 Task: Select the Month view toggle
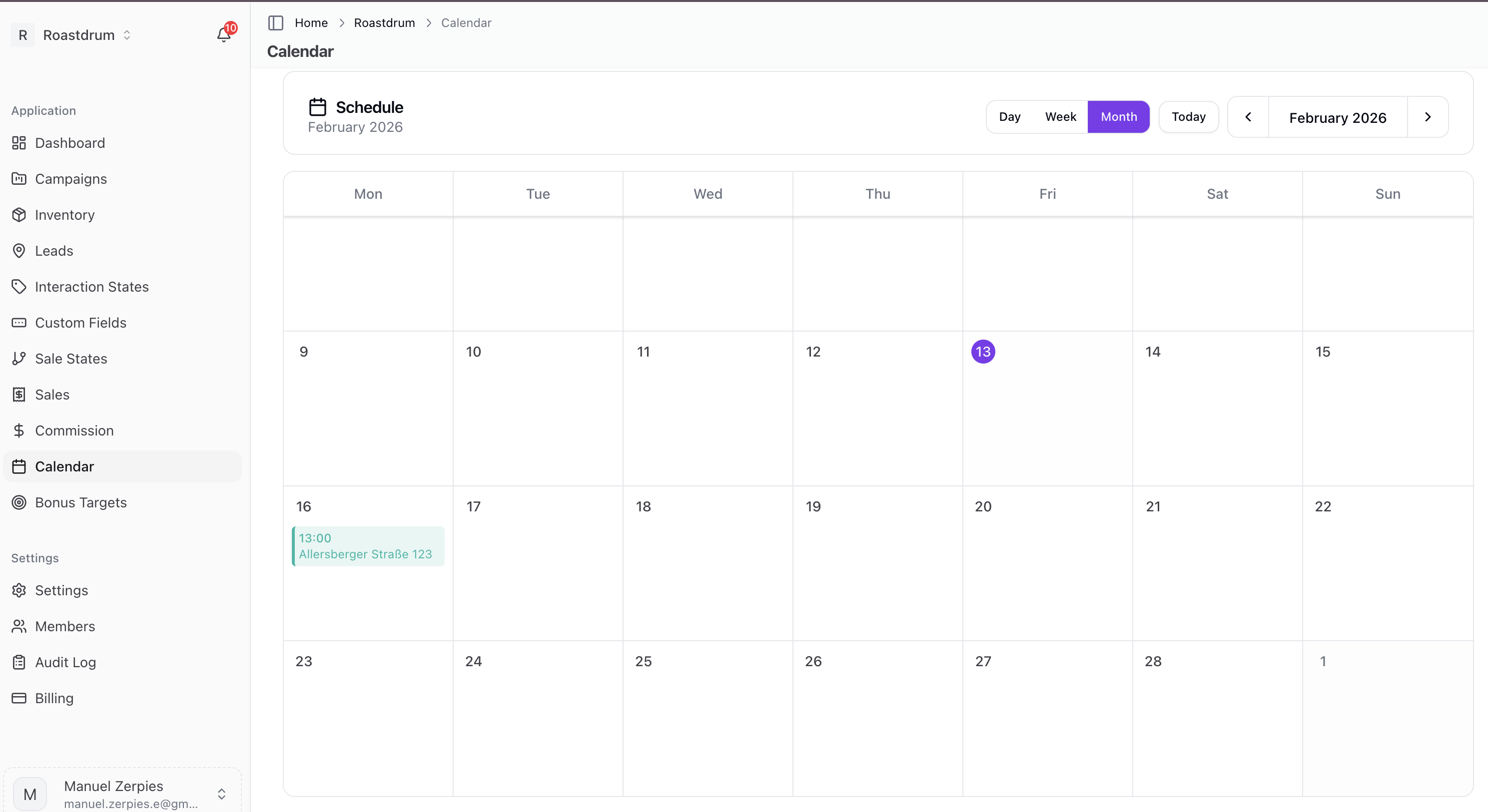pos(1118,116)
